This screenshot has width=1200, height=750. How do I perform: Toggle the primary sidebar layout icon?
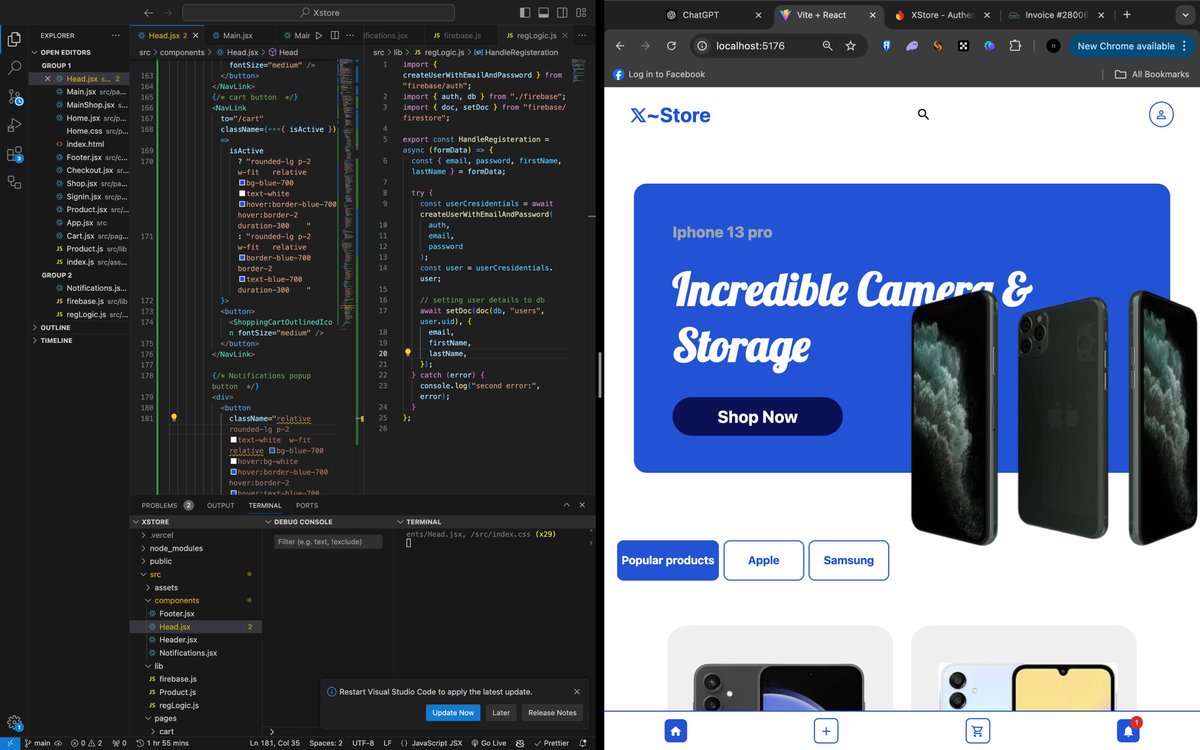coord(526,13)
